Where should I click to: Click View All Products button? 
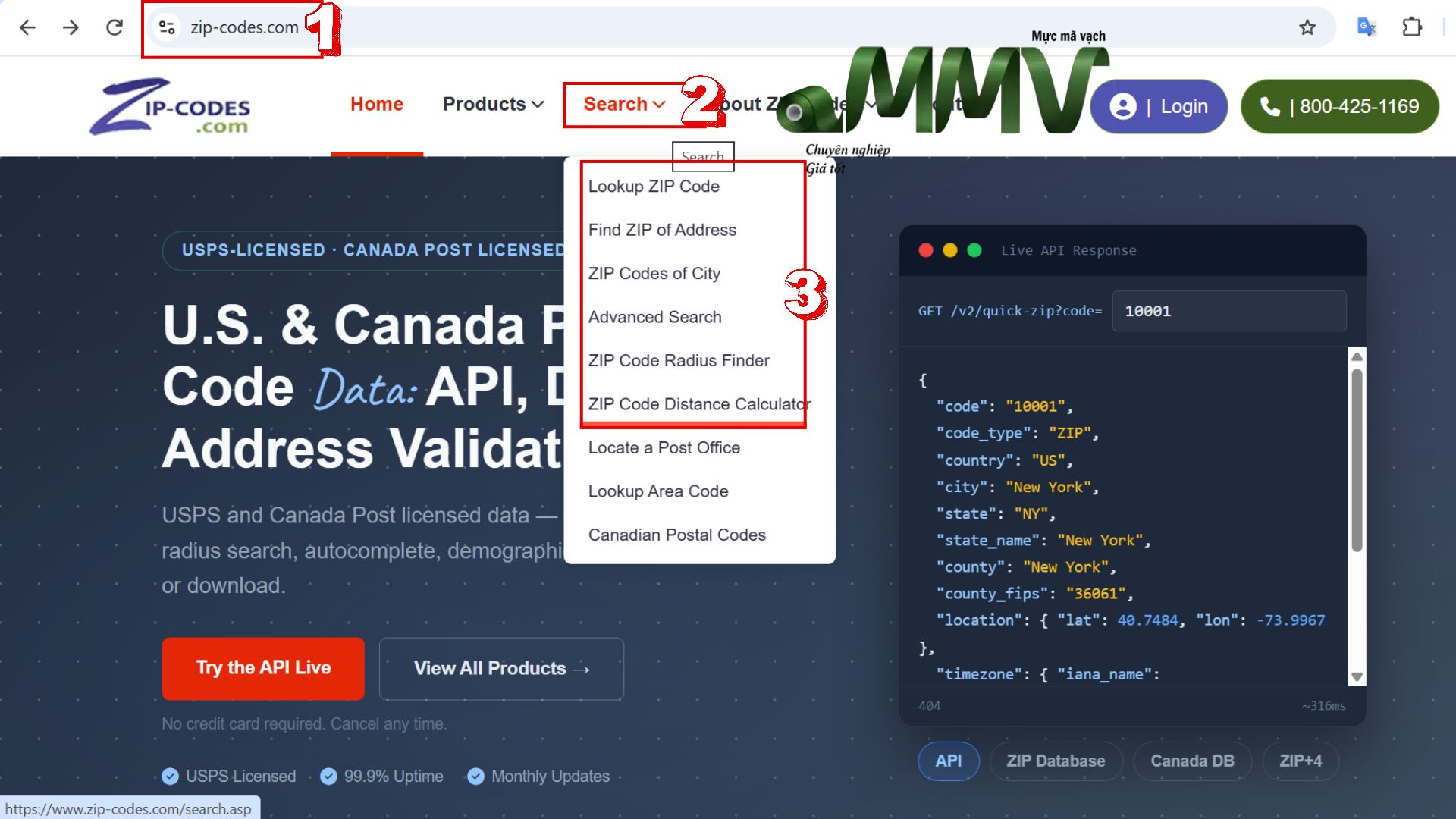pos(501,668)
